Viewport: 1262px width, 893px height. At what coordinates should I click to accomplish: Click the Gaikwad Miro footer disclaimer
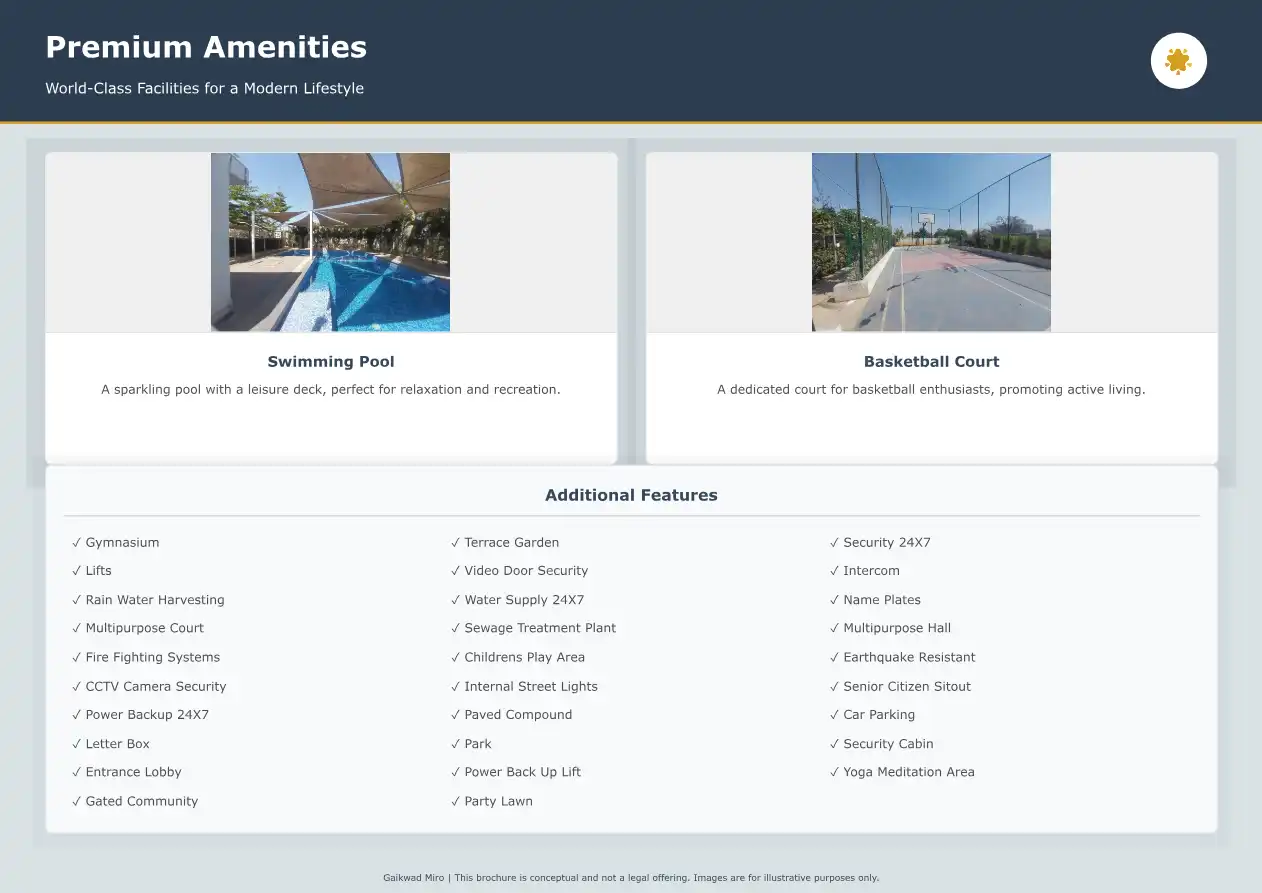[x=631, y=878]
